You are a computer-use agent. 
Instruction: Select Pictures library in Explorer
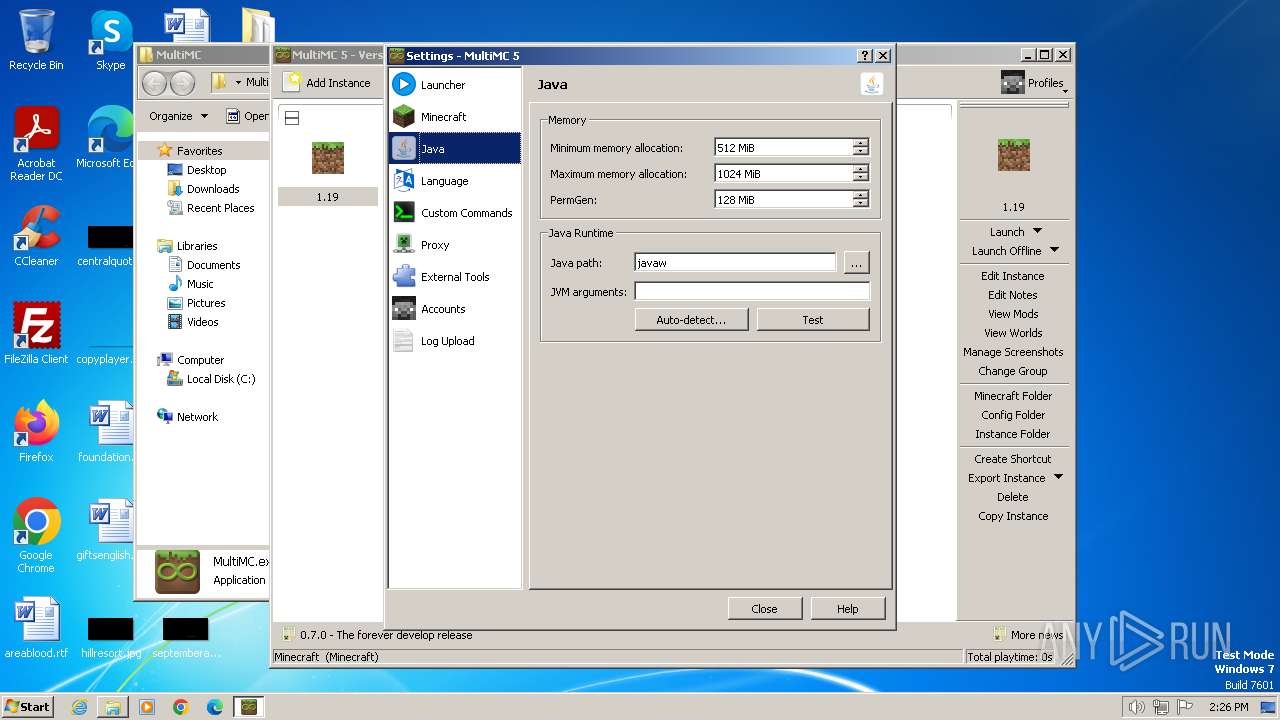(206, 303)
